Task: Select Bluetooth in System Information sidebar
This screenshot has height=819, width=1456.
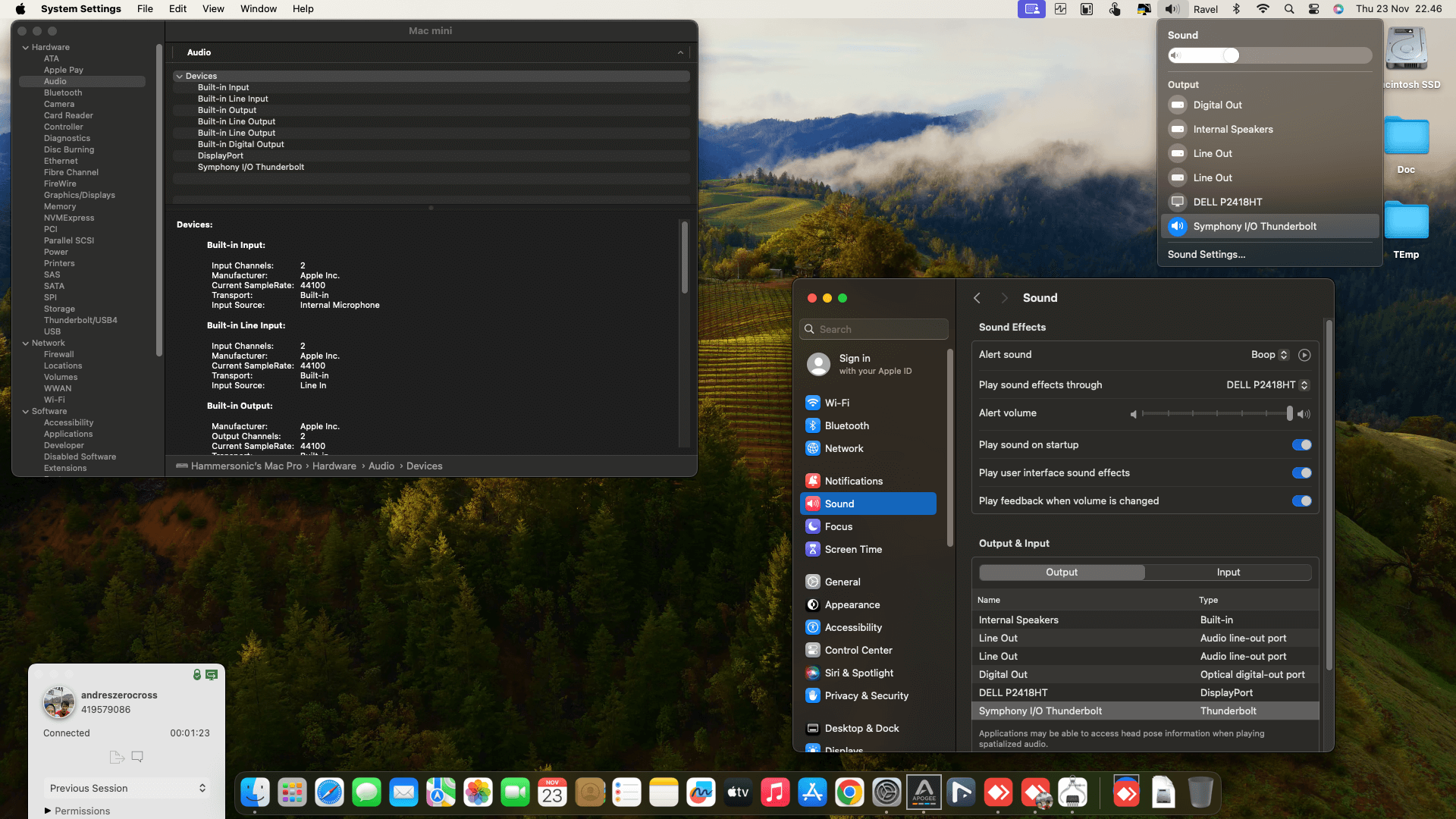Action: coord(63,93)
